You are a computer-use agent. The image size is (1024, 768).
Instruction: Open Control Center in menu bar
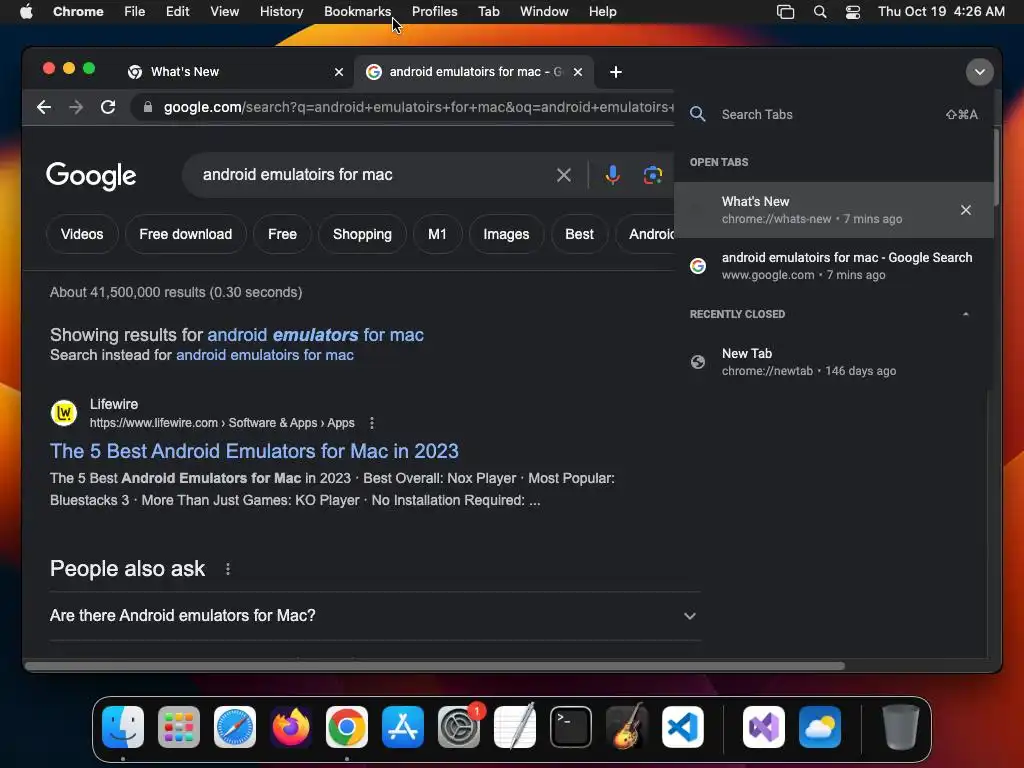(x=853, y=12)
